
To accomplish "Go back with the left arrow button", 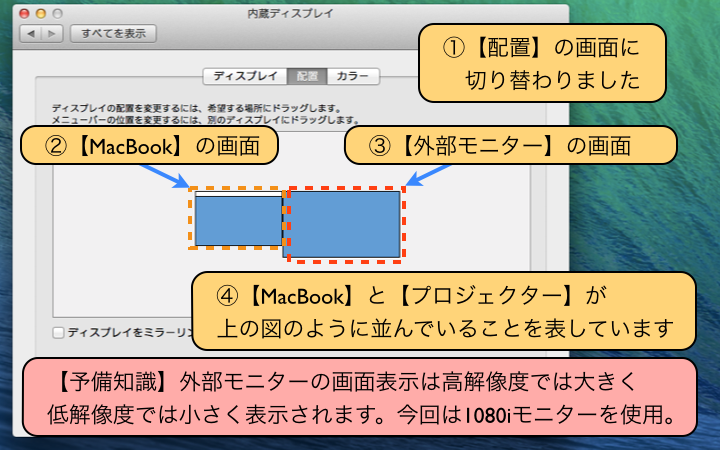I will pos(31,34).
